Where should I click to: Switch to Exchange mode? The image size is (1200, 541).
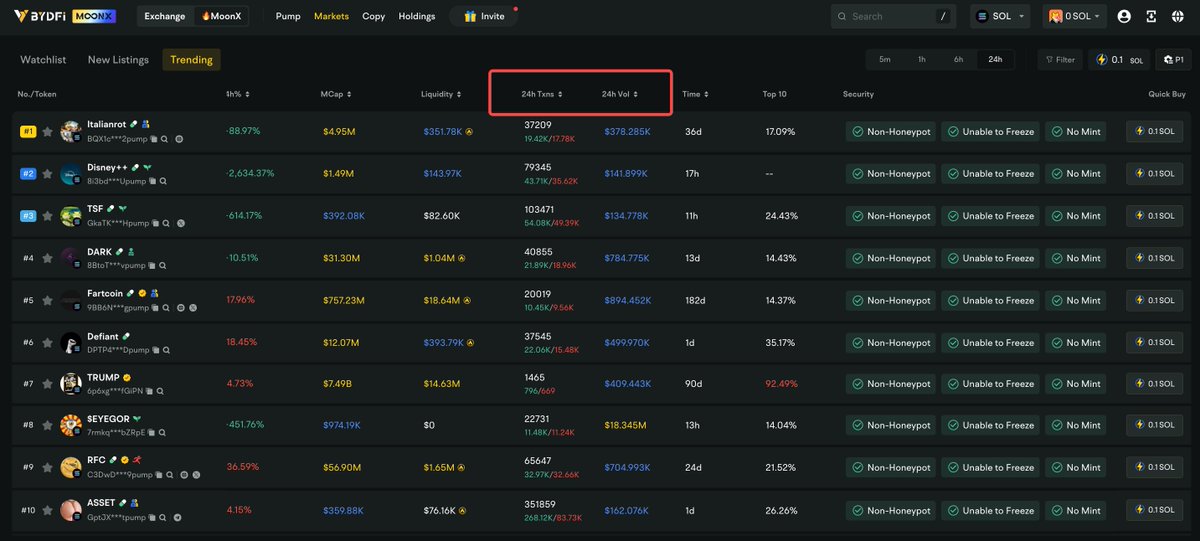pos(164,16)
